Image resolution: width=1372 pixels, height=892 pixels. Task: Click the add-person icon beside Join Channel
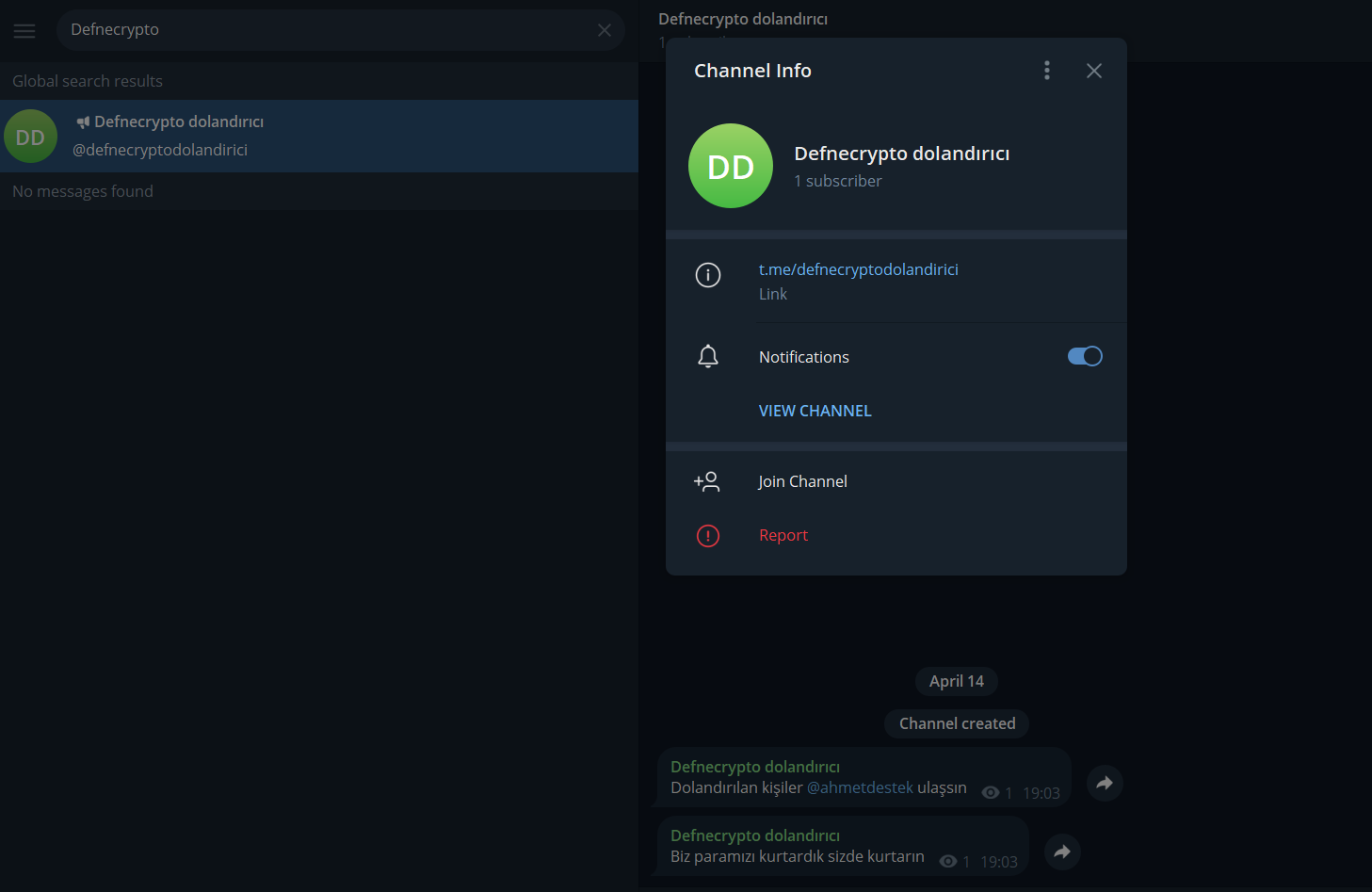tap(707, 481)
